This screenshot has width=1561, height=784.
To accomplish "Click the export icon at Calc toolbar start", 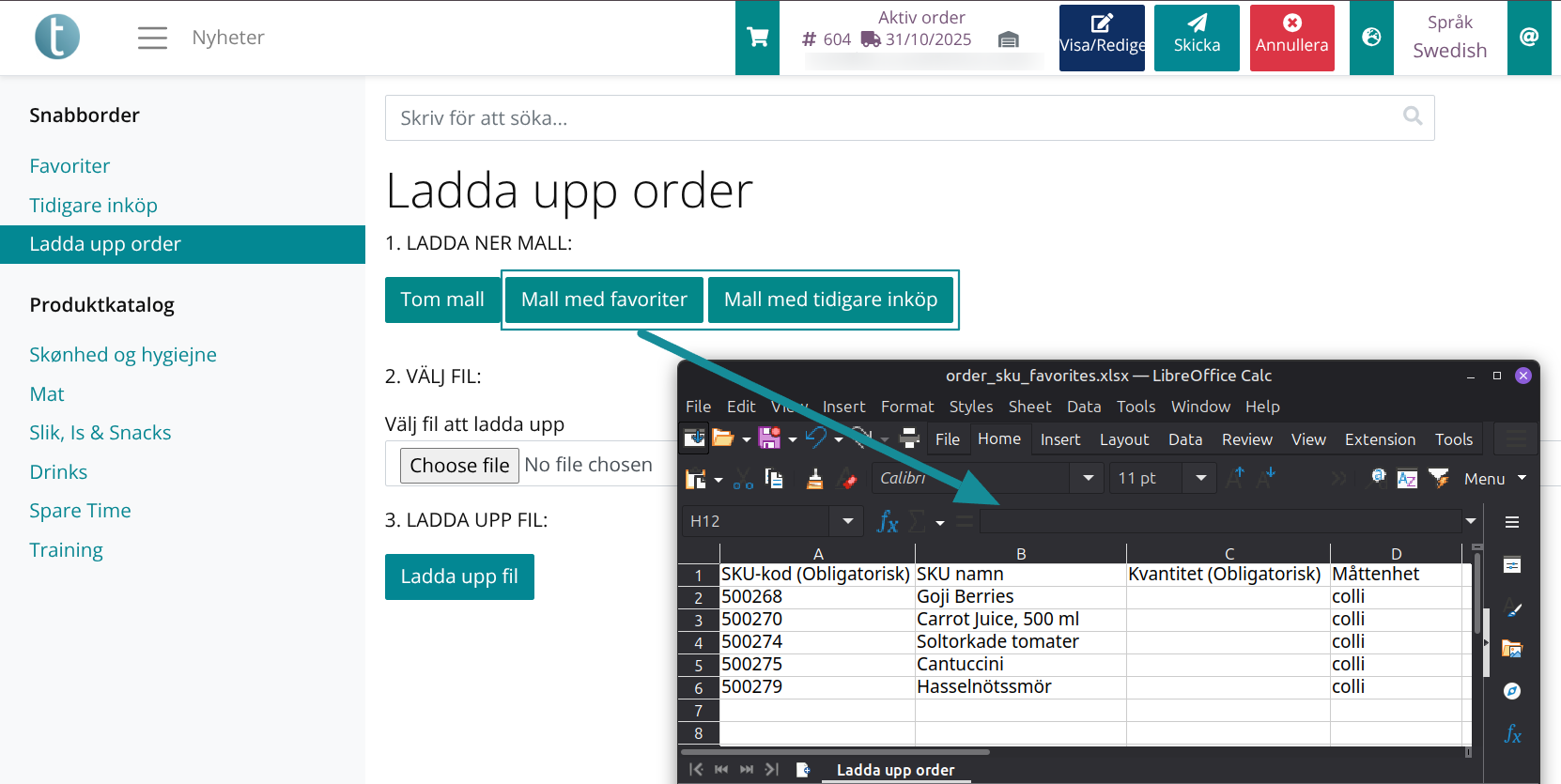I will point(695,438).
